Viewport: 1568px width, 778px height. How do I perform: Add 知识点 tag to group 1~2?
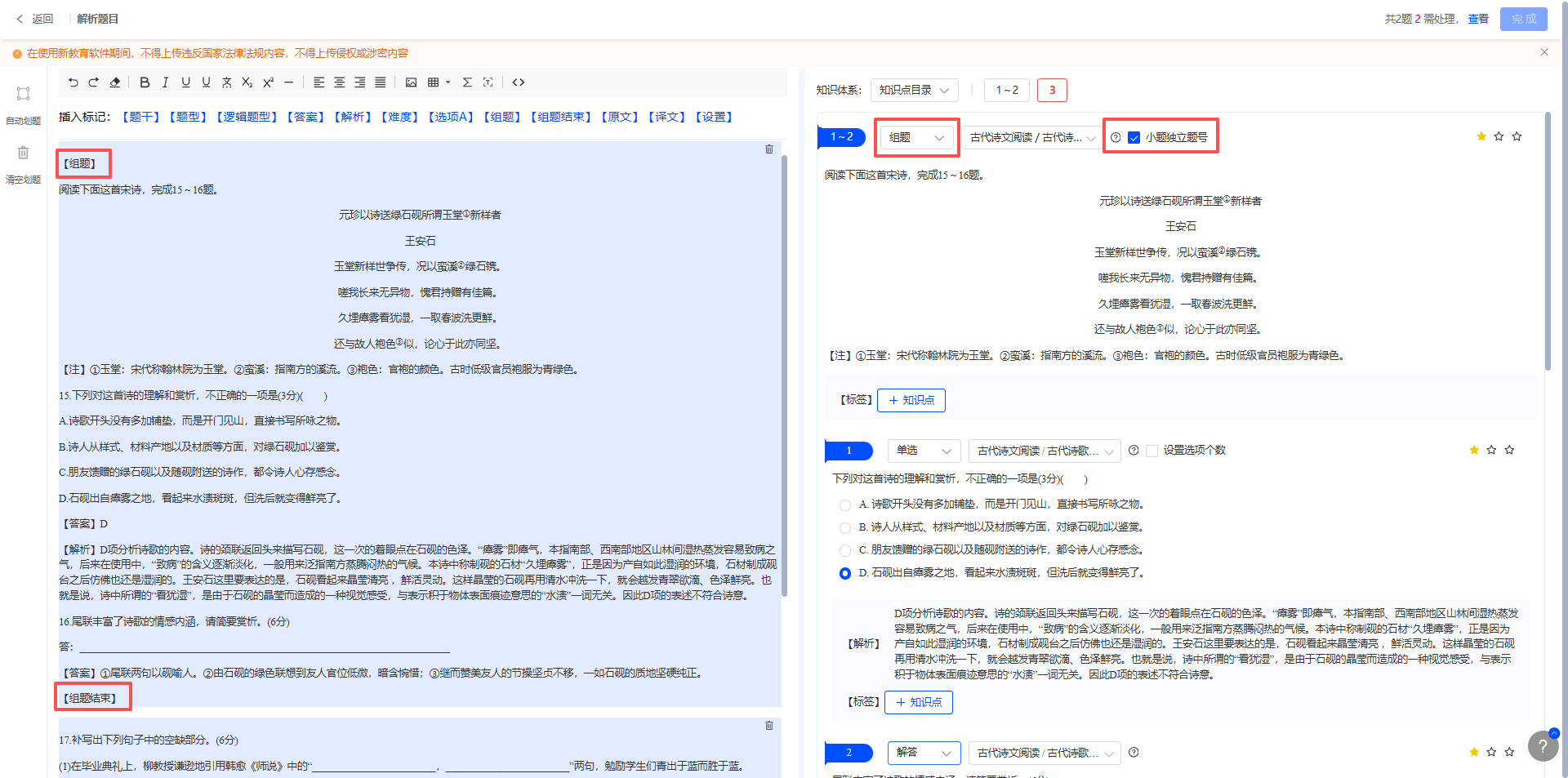(x=911, y=400)
